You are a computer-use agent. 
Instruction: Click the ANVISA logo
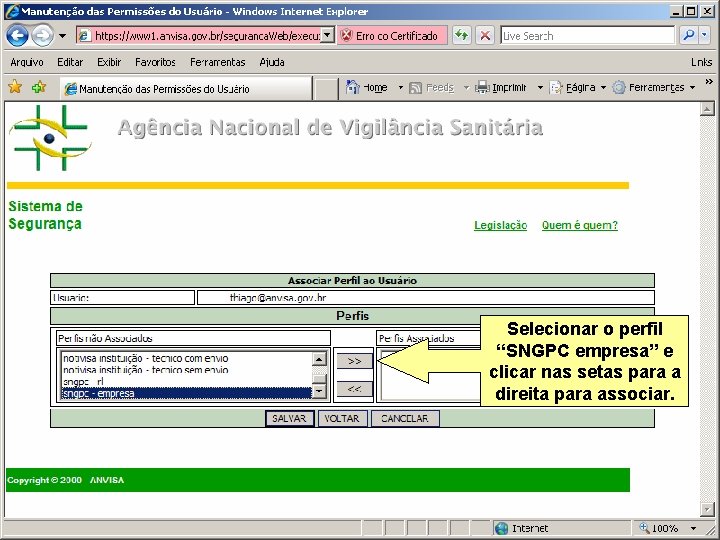50,138
